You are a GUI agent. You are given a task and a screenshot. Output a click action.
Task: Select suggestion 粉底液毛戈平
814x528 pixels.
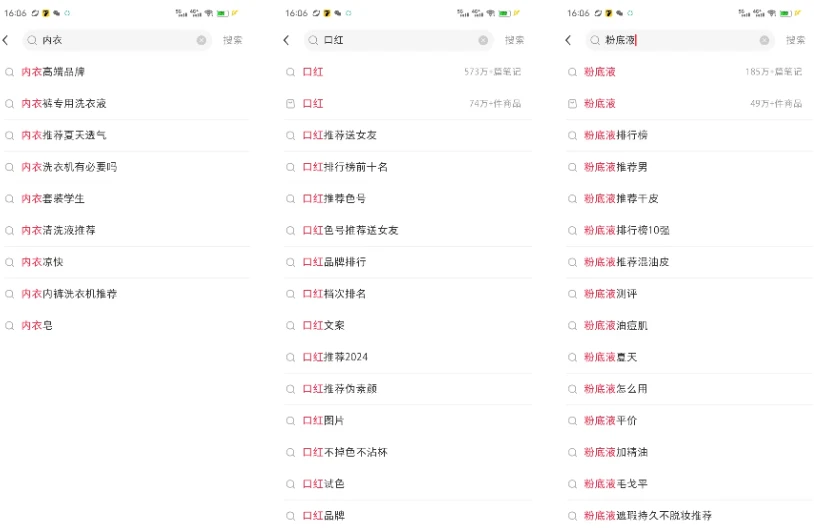[x=616, y=483]
